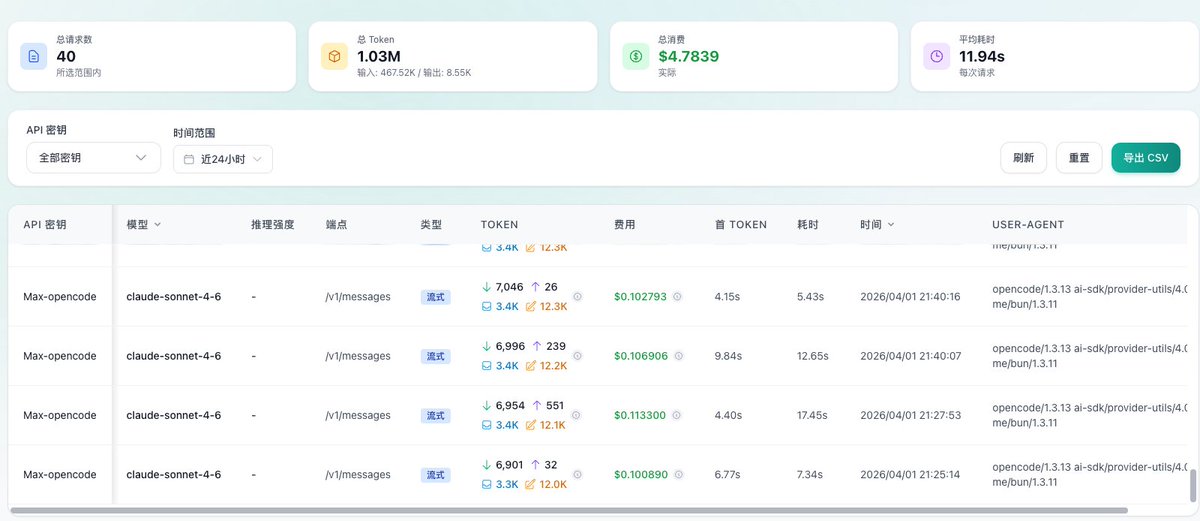Click the input arrow icon beside 7,046
This screenshot has width=1200, height=521.
pyautogui.click(x=487, y=287)
